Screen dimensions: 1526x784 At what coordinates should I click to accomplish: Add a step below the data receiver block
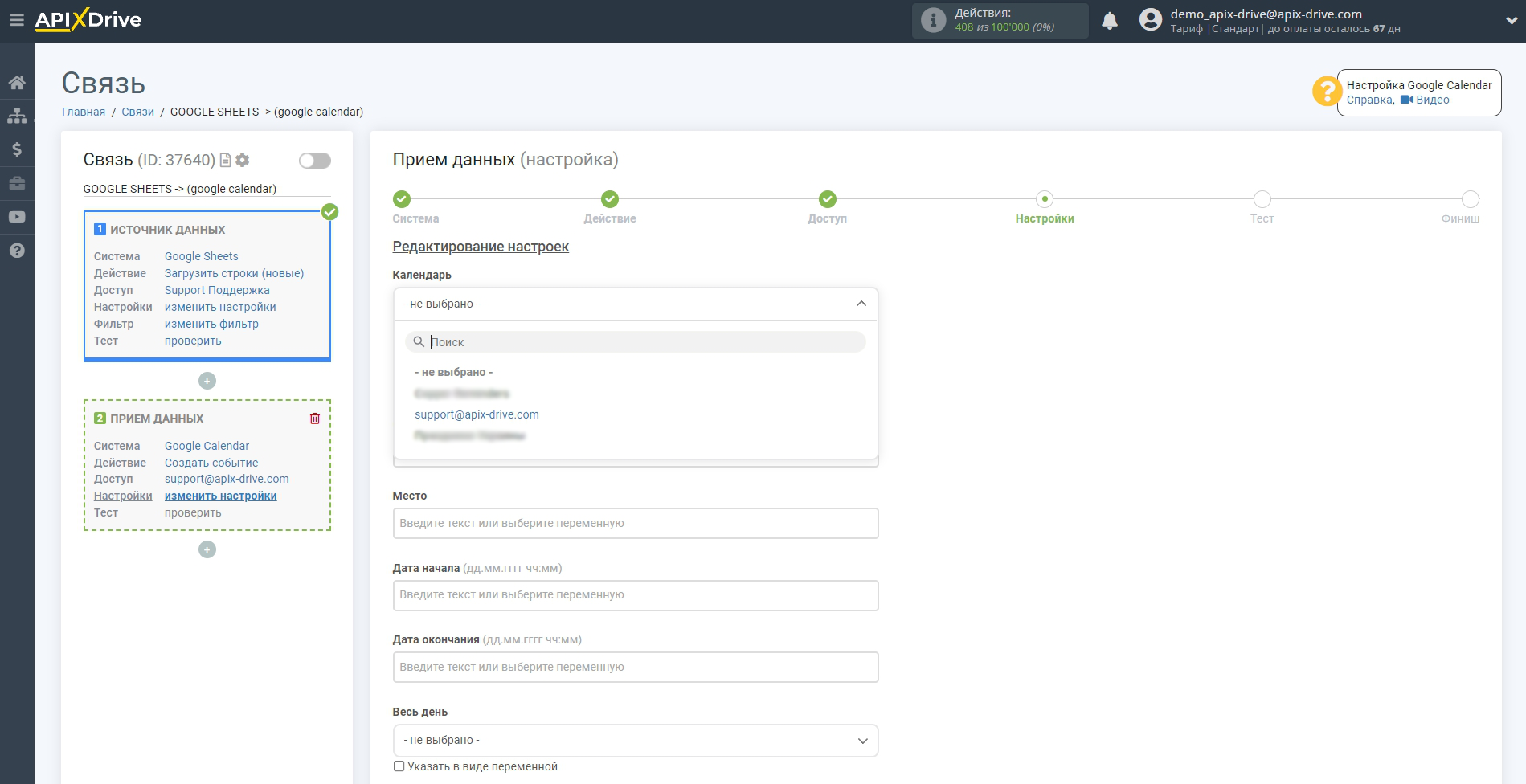pyautogui.click(x=207, y=549)
